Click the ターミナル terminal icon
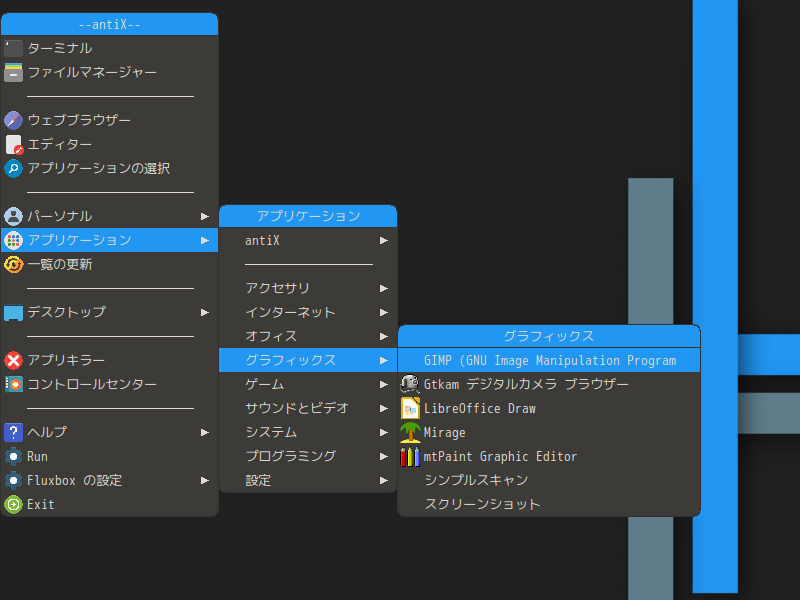Image resolution: width=800 pixels, height=600 pixels. tap(13, 48)
